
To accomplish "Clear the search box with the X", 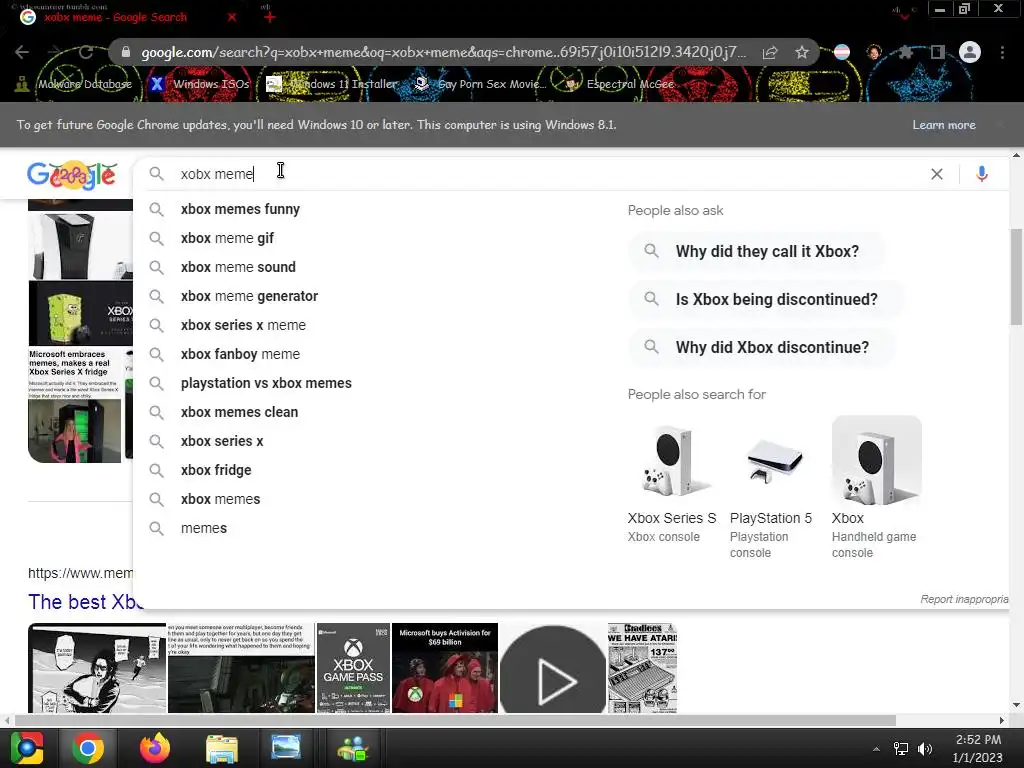I will 936,174.
